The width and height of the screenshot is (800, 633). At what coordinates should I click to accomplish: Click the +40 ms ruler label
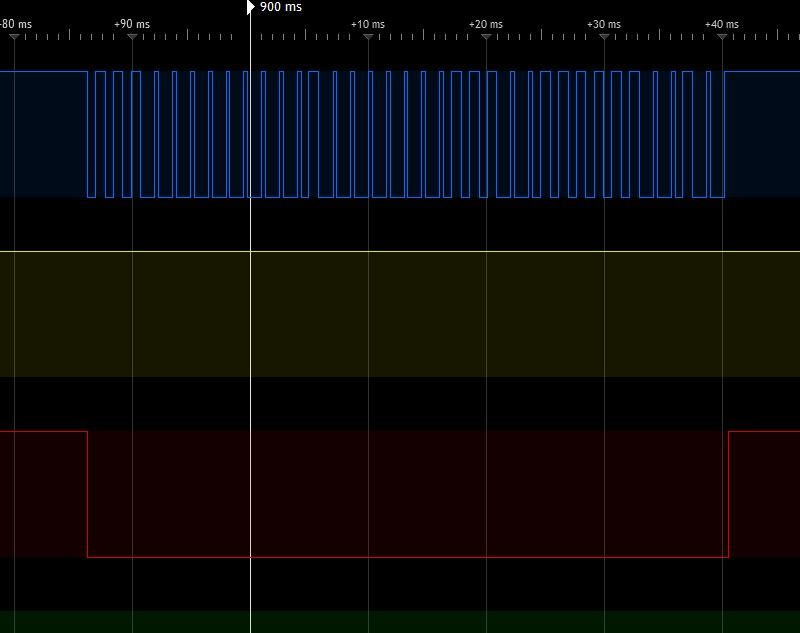[722, 24]
